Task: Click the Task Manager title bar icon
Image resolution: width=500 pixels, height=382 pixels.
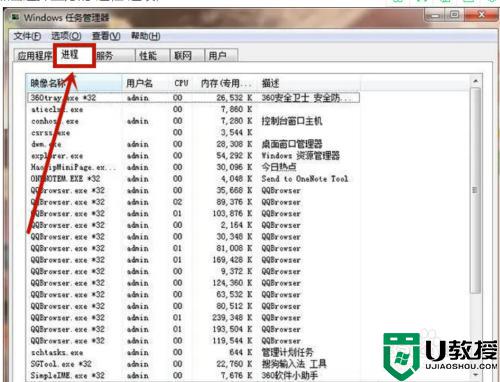Action: coord(15,17)
